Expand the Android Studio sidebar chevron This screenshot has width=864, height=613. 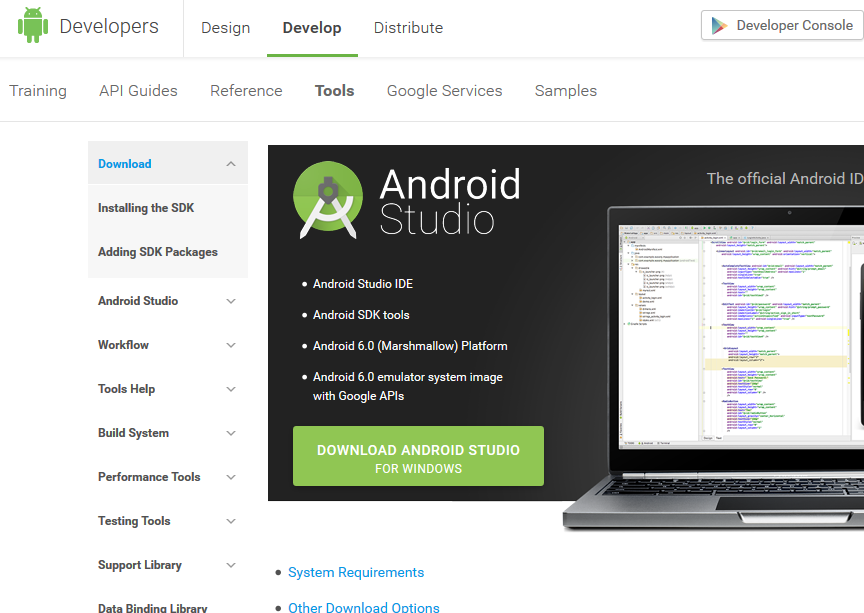(231, 301)
